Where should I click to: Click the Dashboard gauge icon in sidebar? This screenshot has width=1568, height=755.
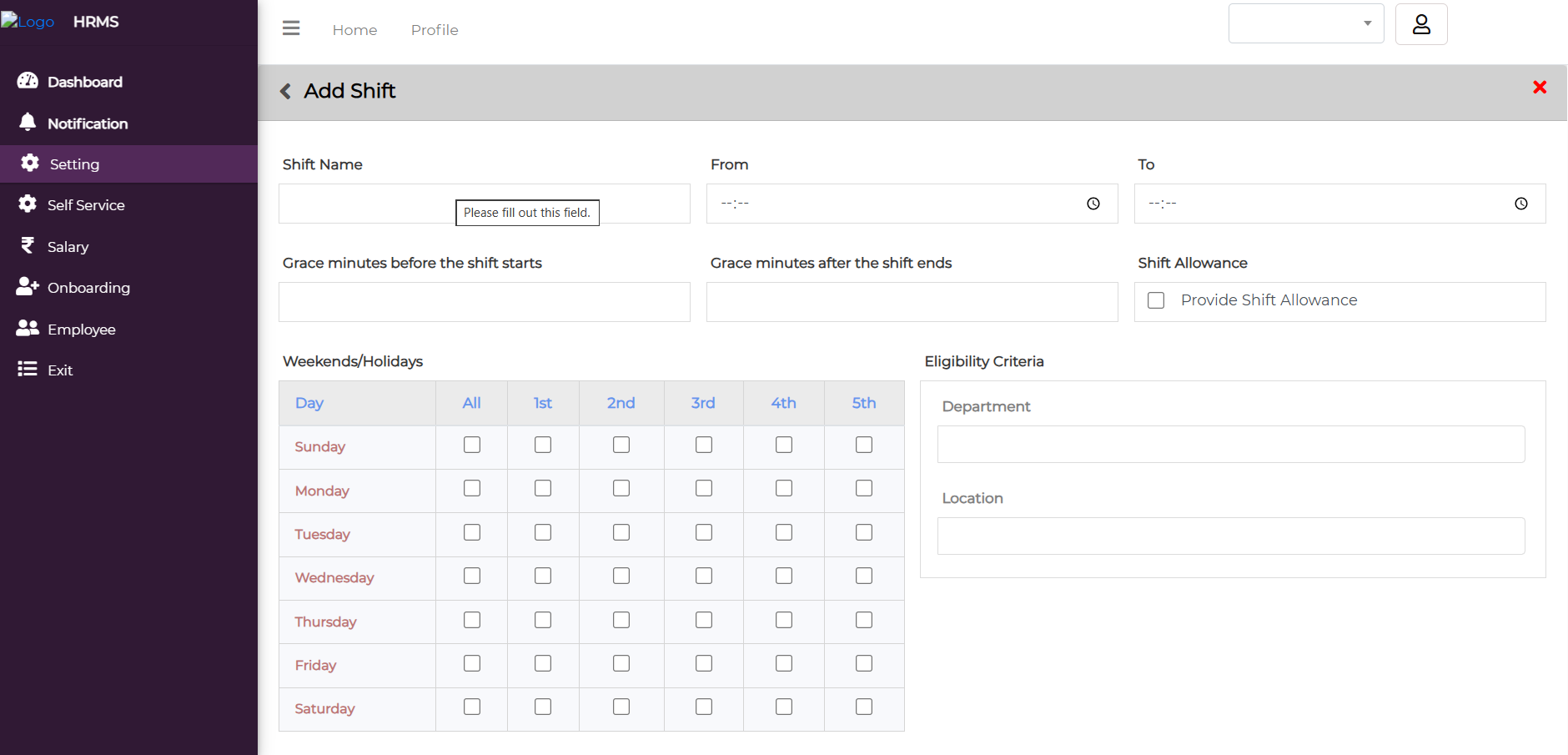point(28,81)
